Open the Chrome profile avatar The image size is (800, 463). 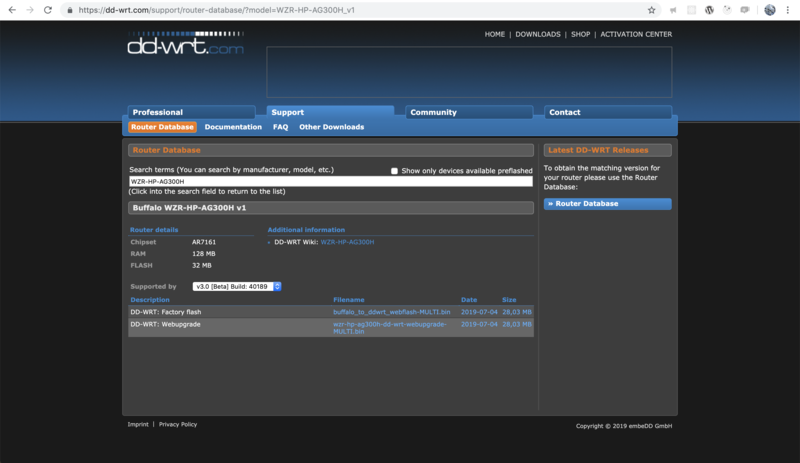770,10
